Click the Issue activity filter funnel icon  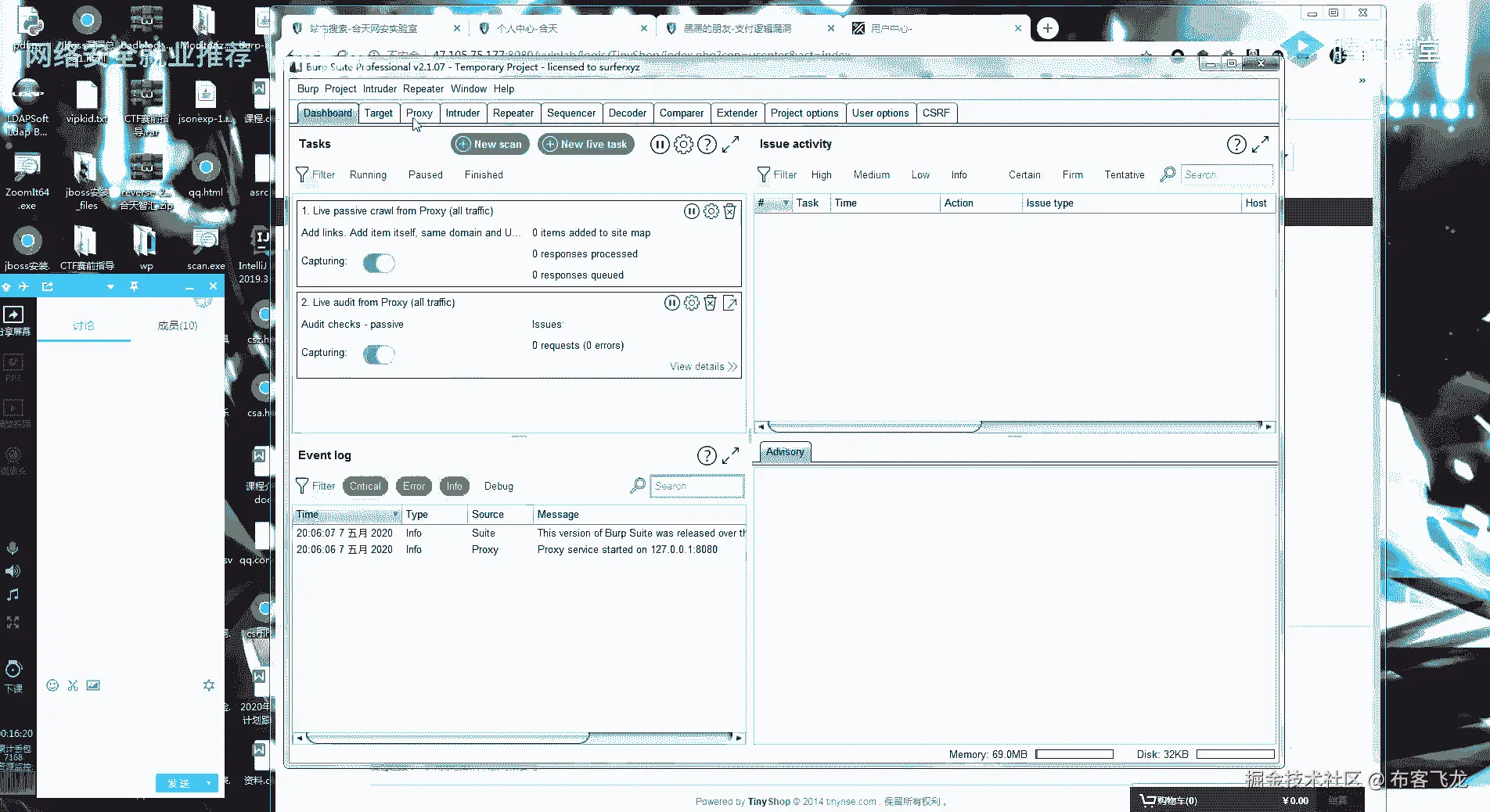click(x=764, y=174)
